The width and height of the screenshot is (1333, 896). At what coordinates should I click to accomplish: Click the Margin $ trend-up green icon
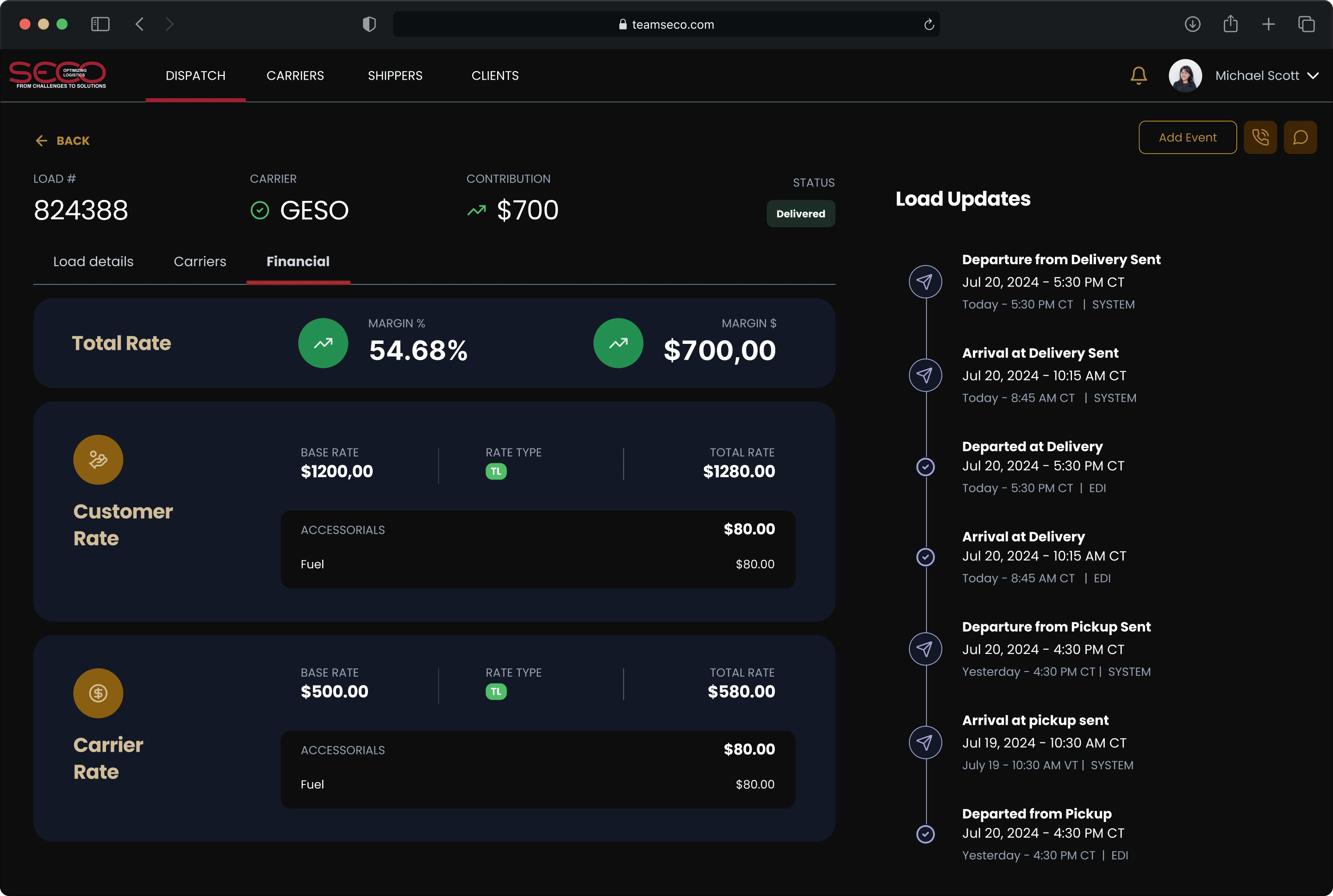click(x=618, y=343)
